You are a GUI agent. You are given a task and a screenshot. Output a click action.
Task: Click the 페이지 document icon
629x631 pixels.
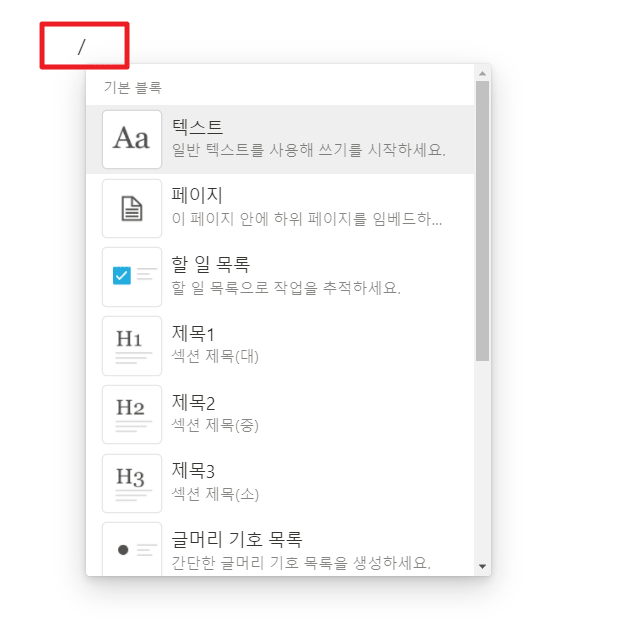132,208
